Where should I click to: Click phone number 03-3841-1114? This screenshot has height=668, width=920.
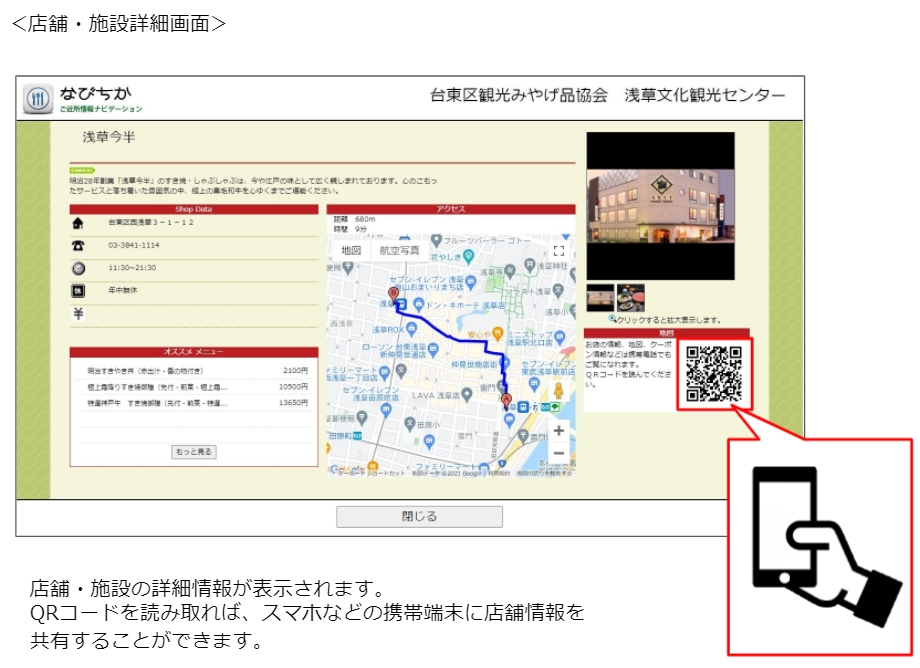(x=134, y=245)
